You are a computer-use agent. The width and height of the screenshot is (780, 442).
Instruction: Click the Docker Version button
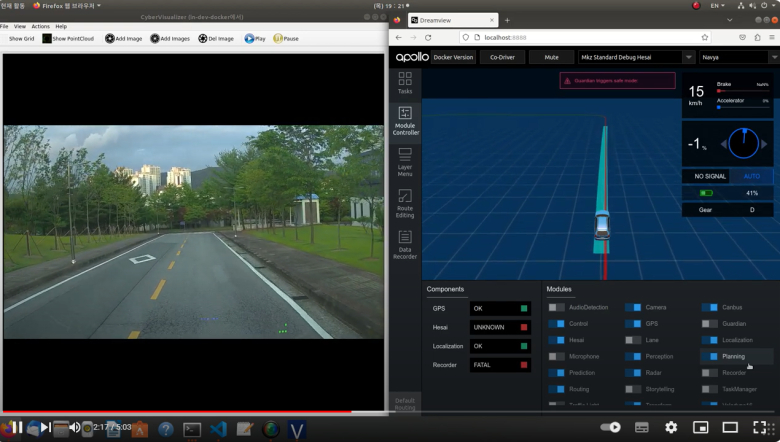pos(453,57)
